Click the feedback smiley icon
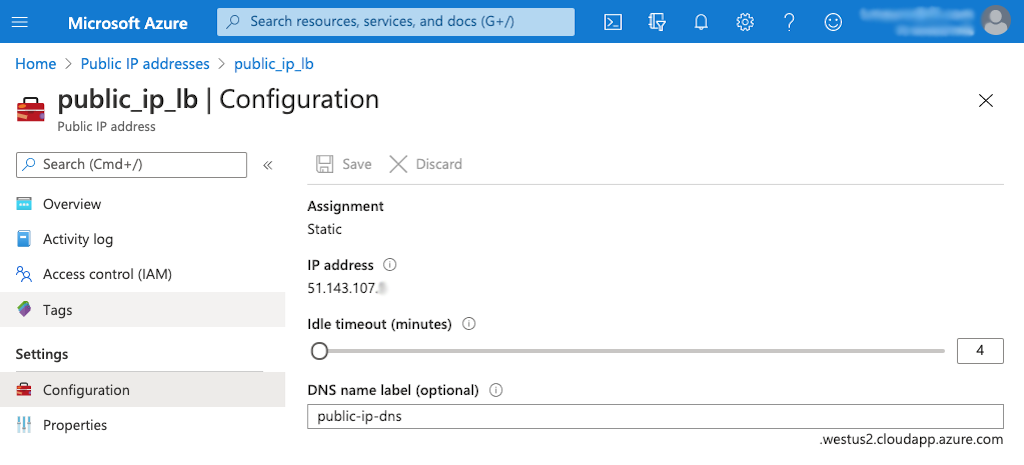Image resolution: width=1024 pixels, height=465 pixels. tap(833, 22)
